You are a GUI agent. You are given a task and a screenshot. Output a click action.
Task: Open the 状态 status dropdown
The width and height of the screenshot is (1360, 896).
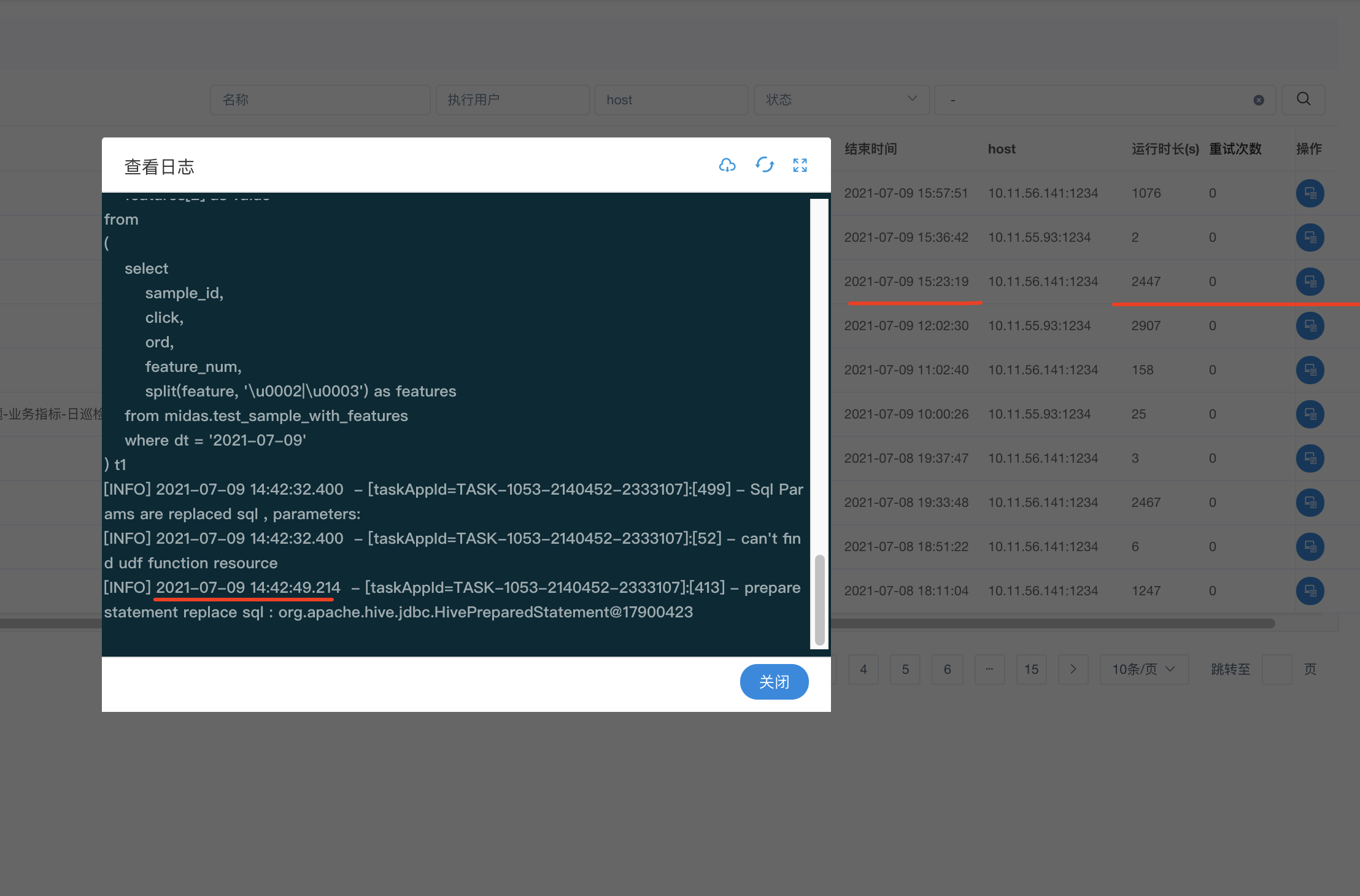coord(841,99)
